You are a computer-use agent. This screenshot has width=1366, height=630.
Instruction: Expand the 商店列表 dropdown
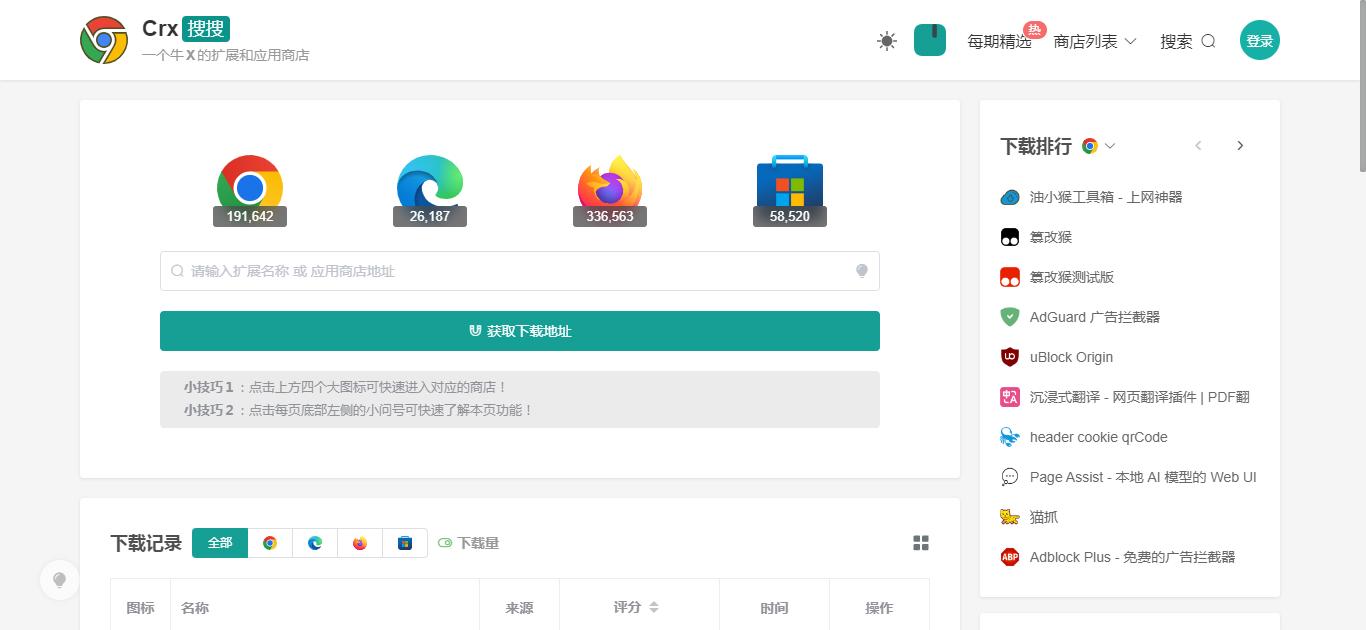tap(1095, 41)
